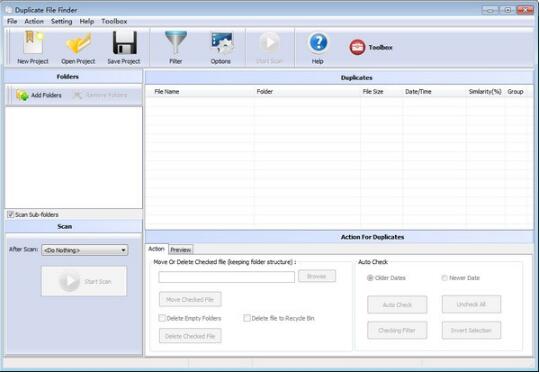Open the Filter funnel tool
Viewport: 540px width, 374px height.
pos(176,42)
